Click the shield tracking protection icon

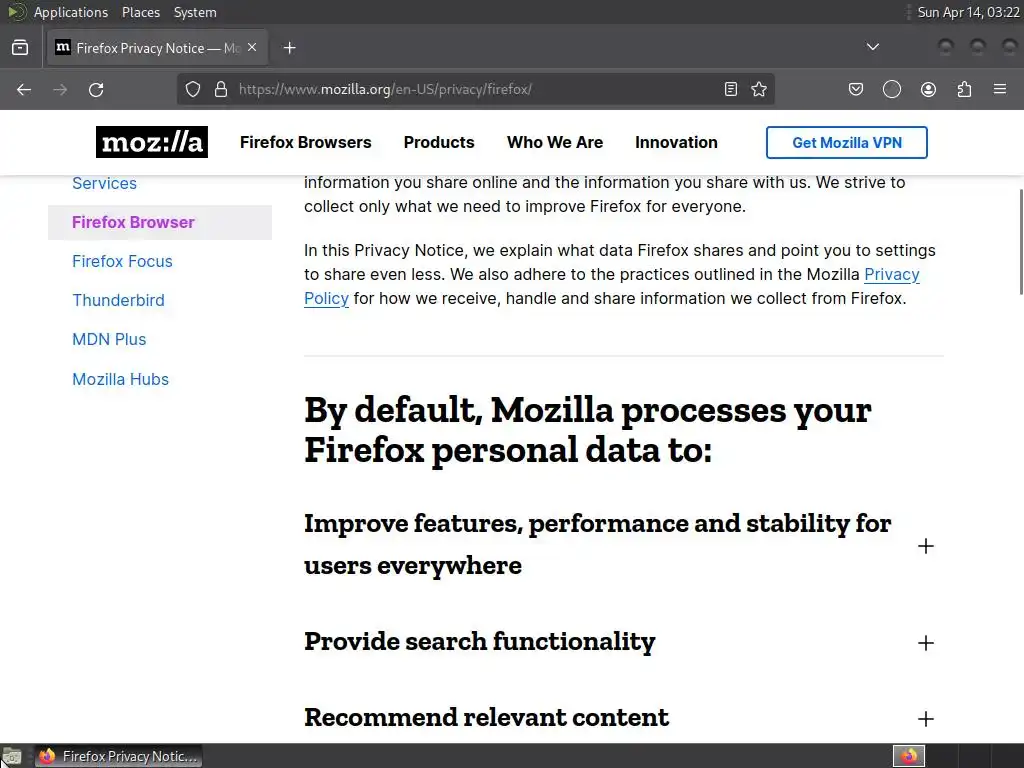(194, 89)
